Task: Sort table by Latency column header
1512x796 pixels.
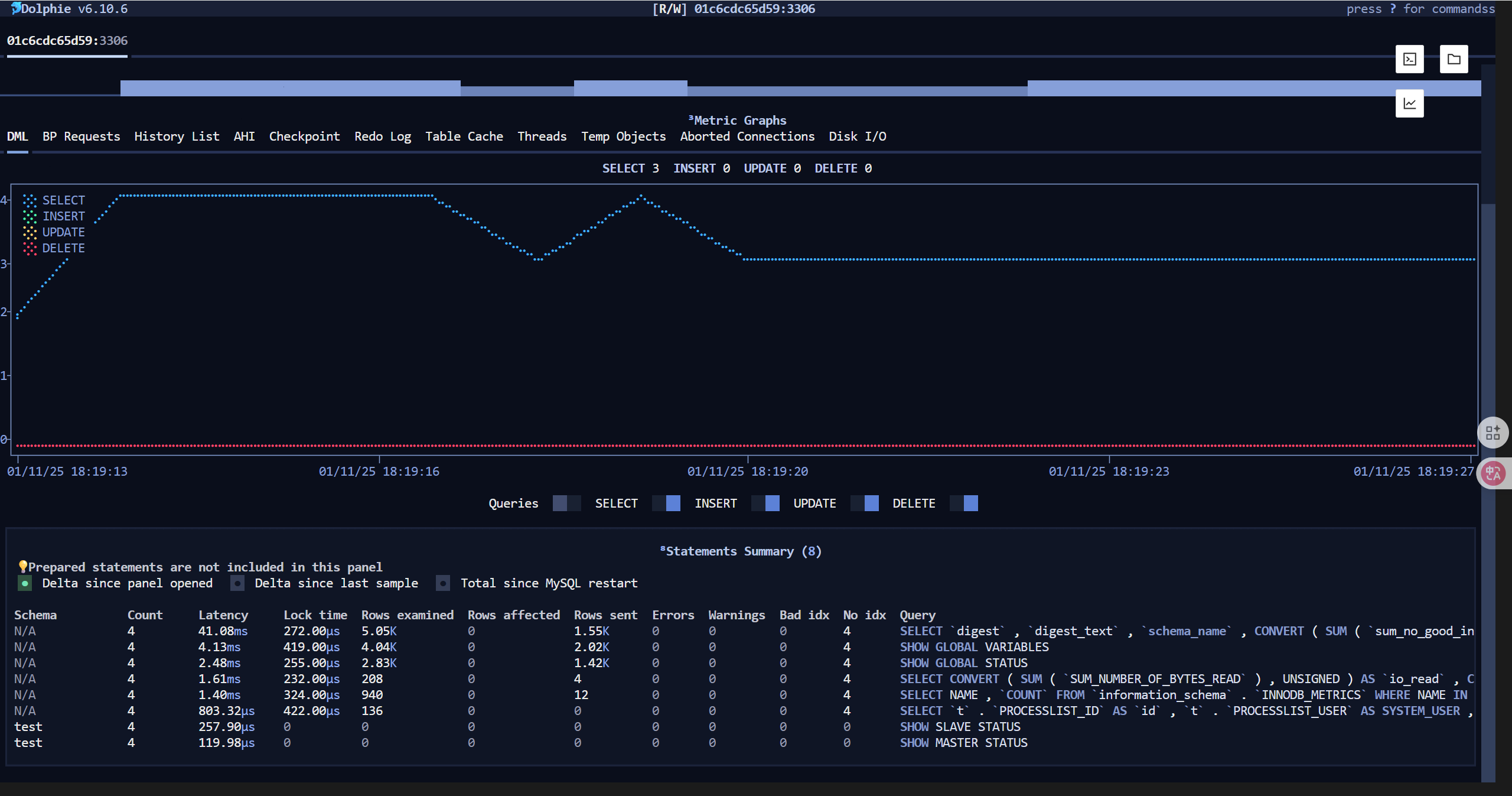Action: click(223, 615)
